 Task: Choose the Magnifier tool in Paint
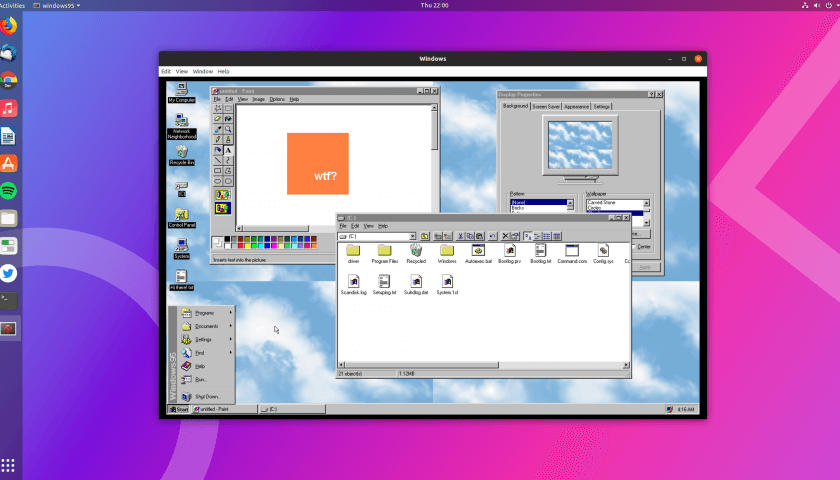[x=228, y=129]
